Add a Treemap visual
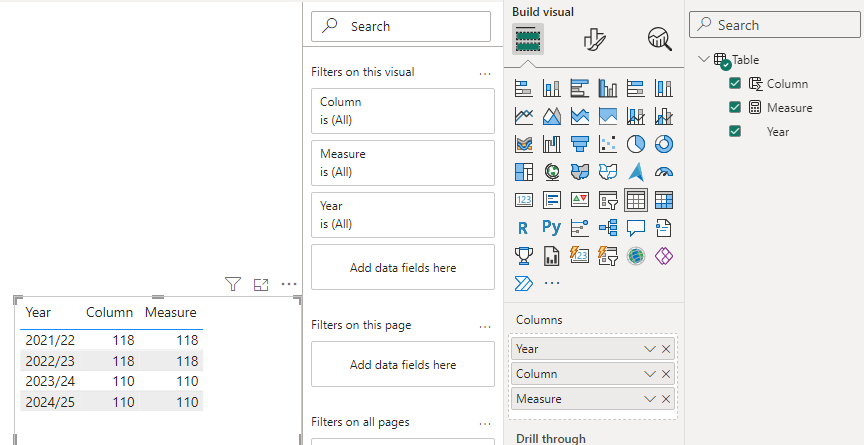Image resolution: width=864 pixels, height=445 pixels. click(x=523, y=172)
